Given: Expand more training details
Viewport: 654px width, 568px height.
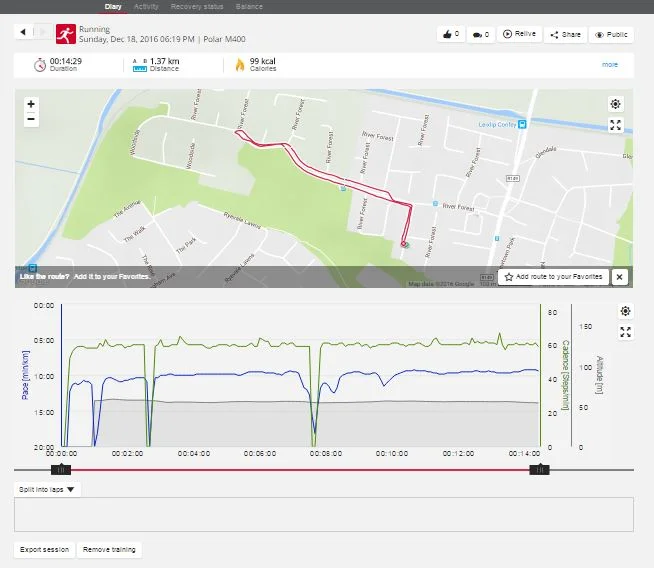Looking at the screenshot, I should 610,64.
